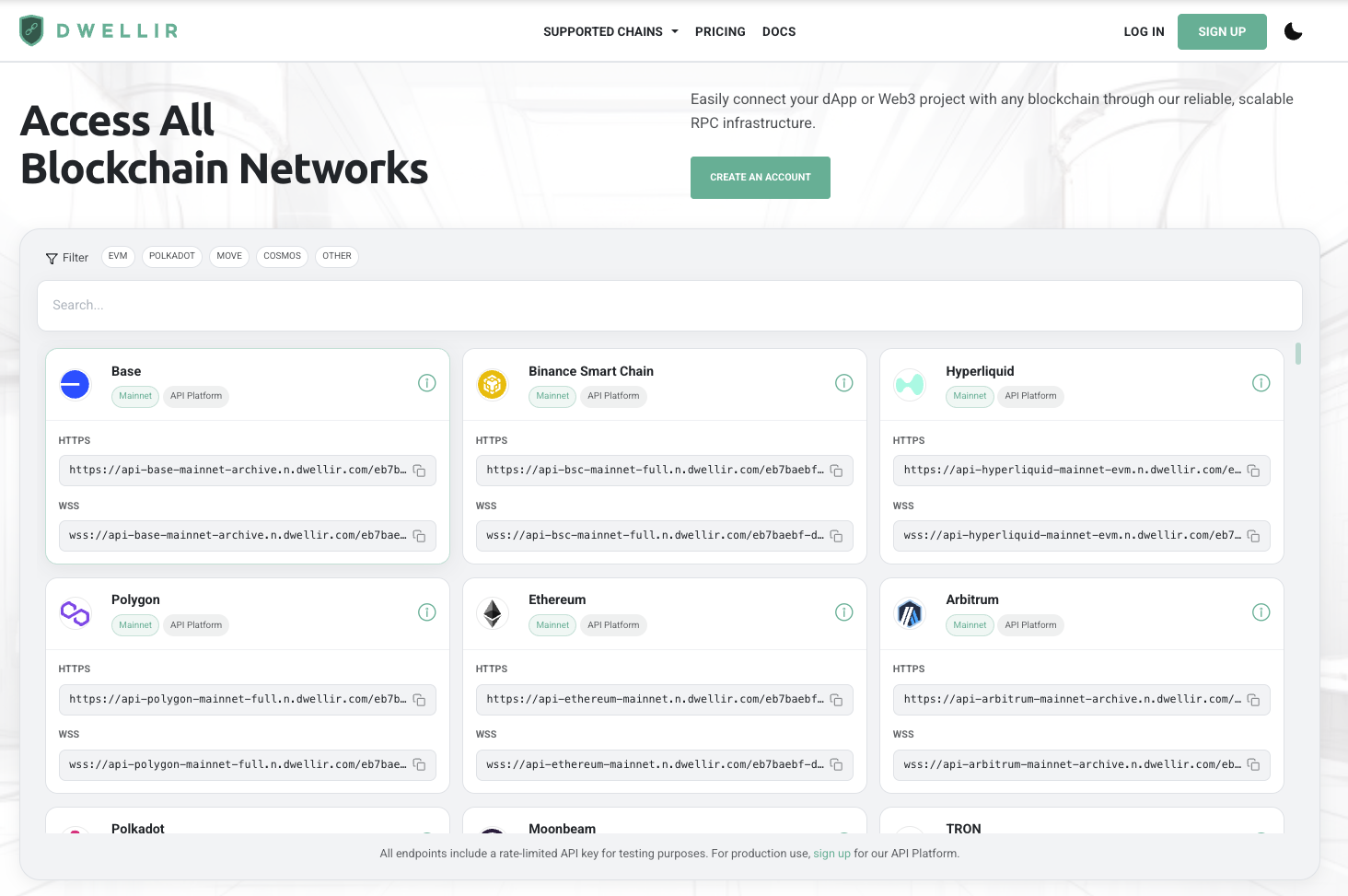1348x896 pixels.
Task: Toggle the EVM filter chip
Action: tap(118, 256)
